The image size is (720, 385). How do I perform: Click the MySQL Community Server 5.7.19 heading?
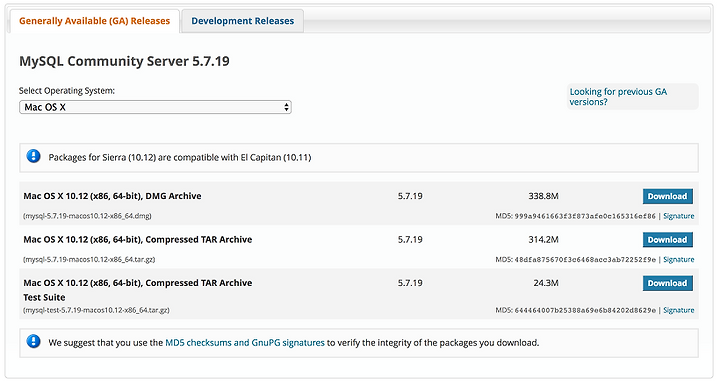[124, 61]
